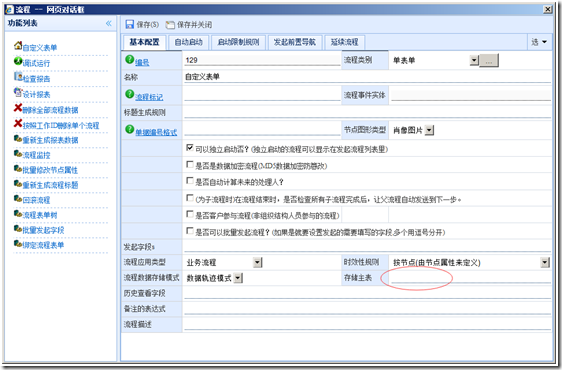Click the 流程表单树 sidebar icon
562x370 pixels.
click(18, 214)
